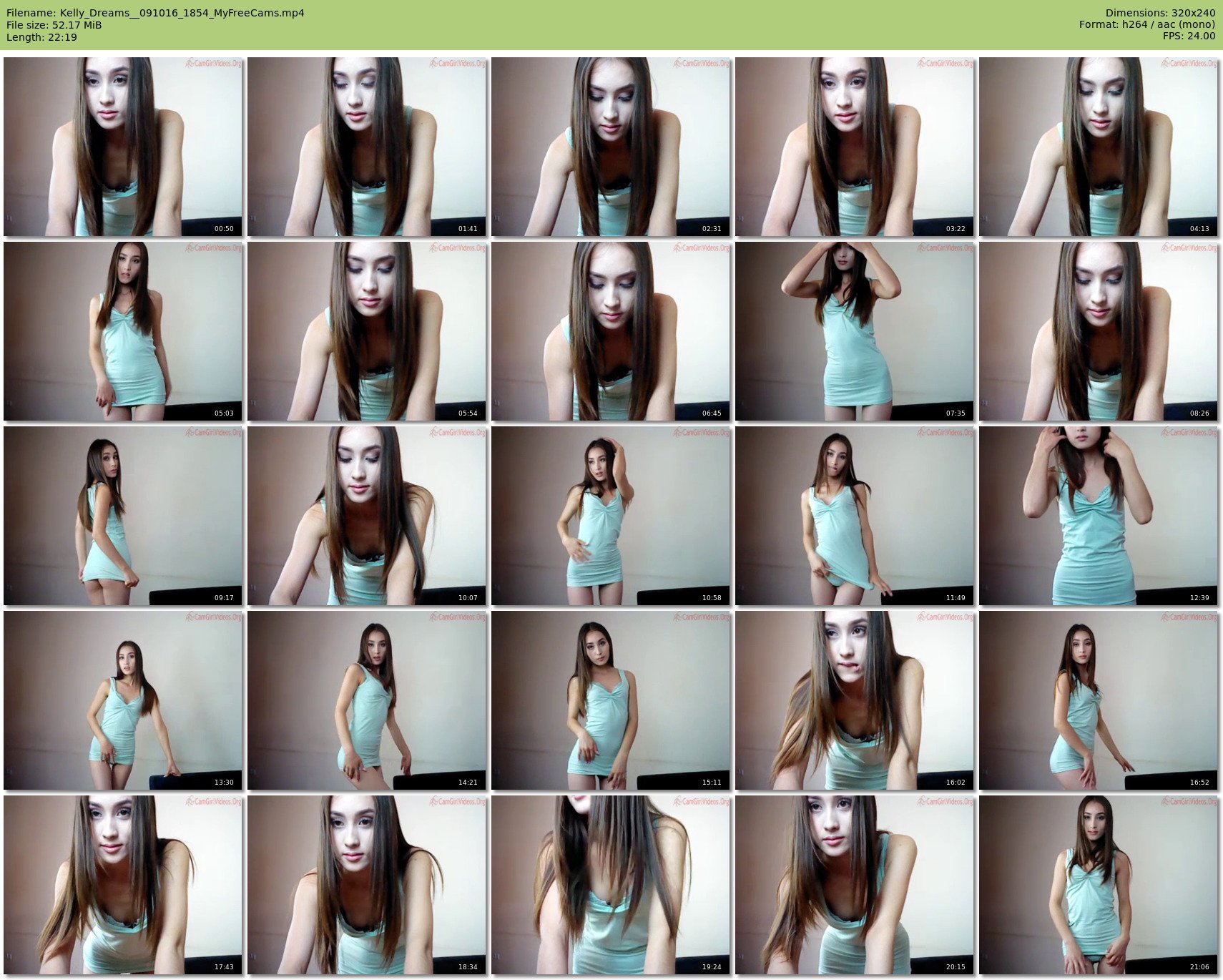The width and height of the screenshot is (1223, 980).
Task: Select the frame timestamped 15:11
Action: coord(611,700)
